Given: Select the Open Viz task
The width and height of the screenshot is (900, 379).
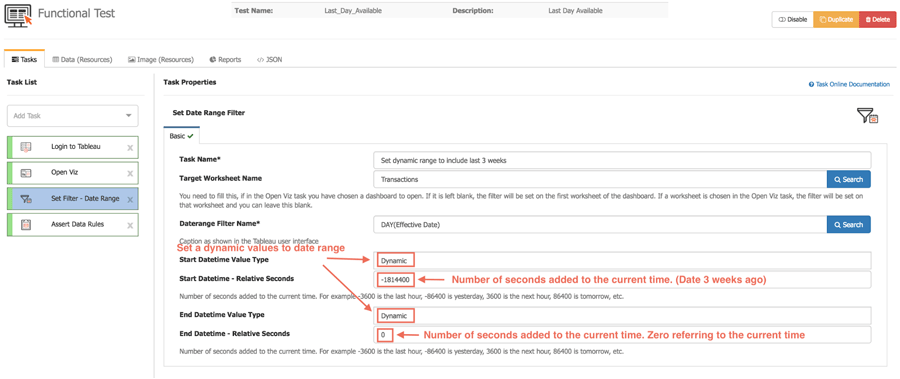Looking at the screenshot, I should [72, 173].
